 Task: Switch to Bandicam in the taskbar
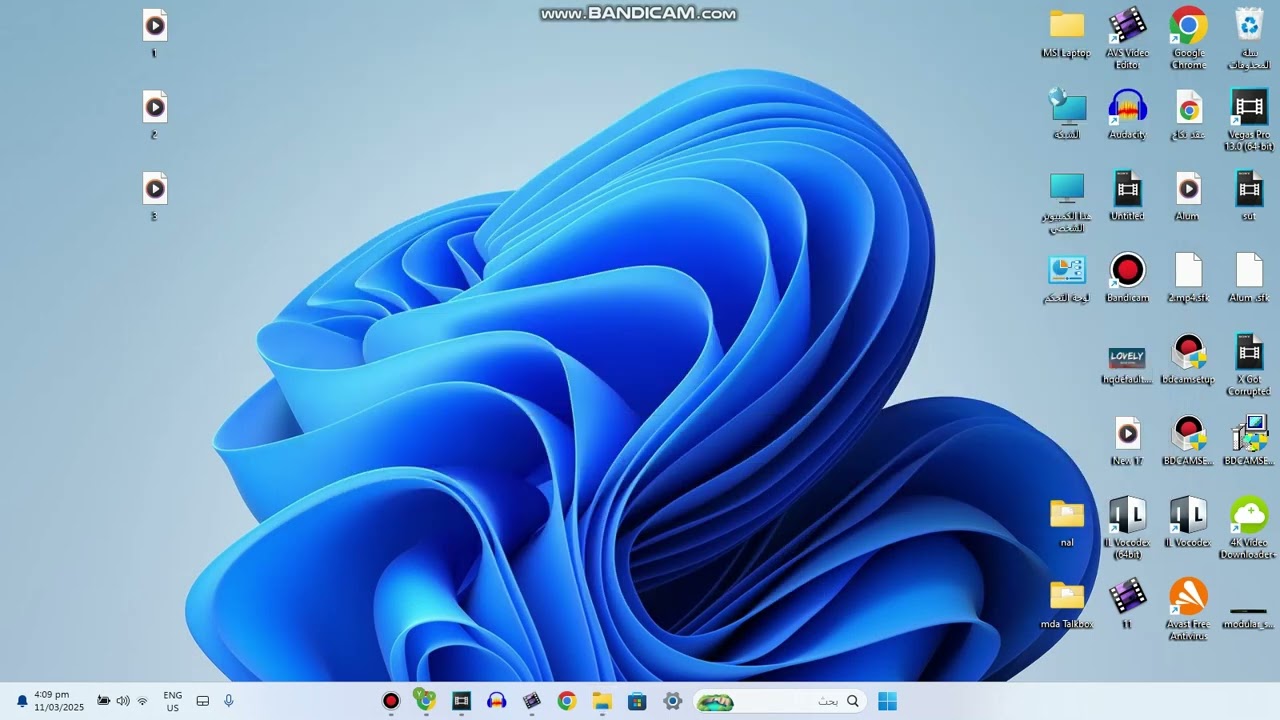(391, 701)
